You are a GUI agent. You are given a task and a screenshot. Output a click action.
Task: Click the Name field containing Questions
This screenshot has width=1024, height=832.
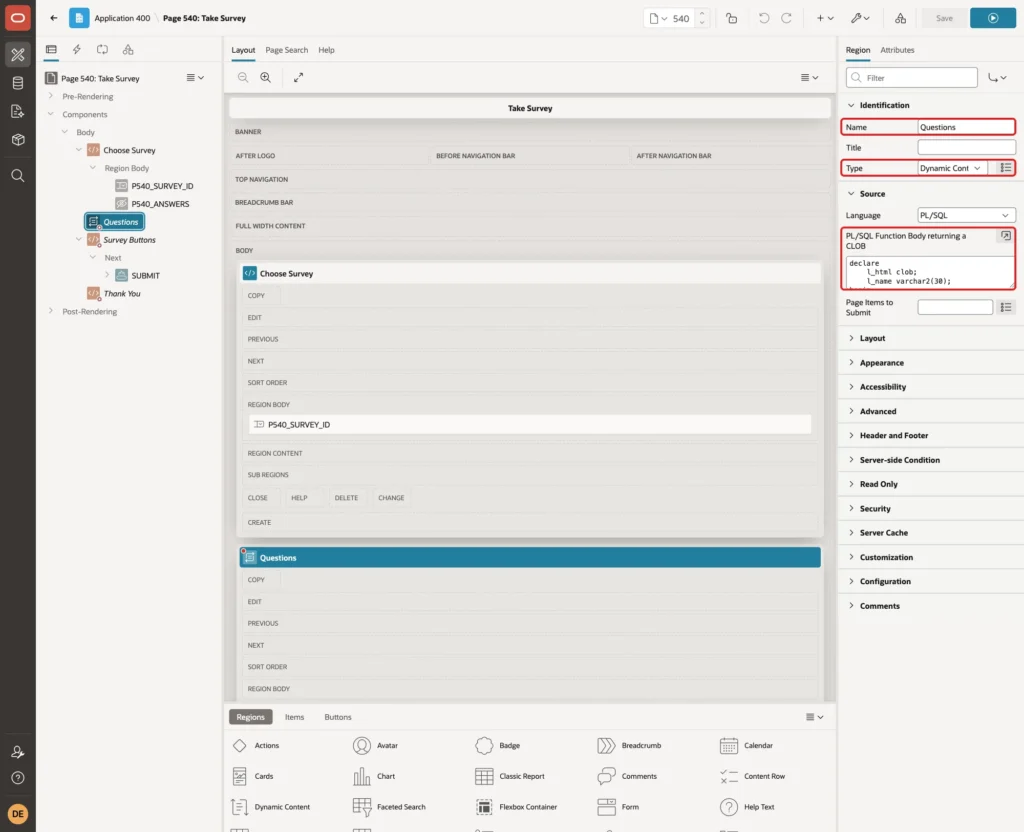[966, 127]
